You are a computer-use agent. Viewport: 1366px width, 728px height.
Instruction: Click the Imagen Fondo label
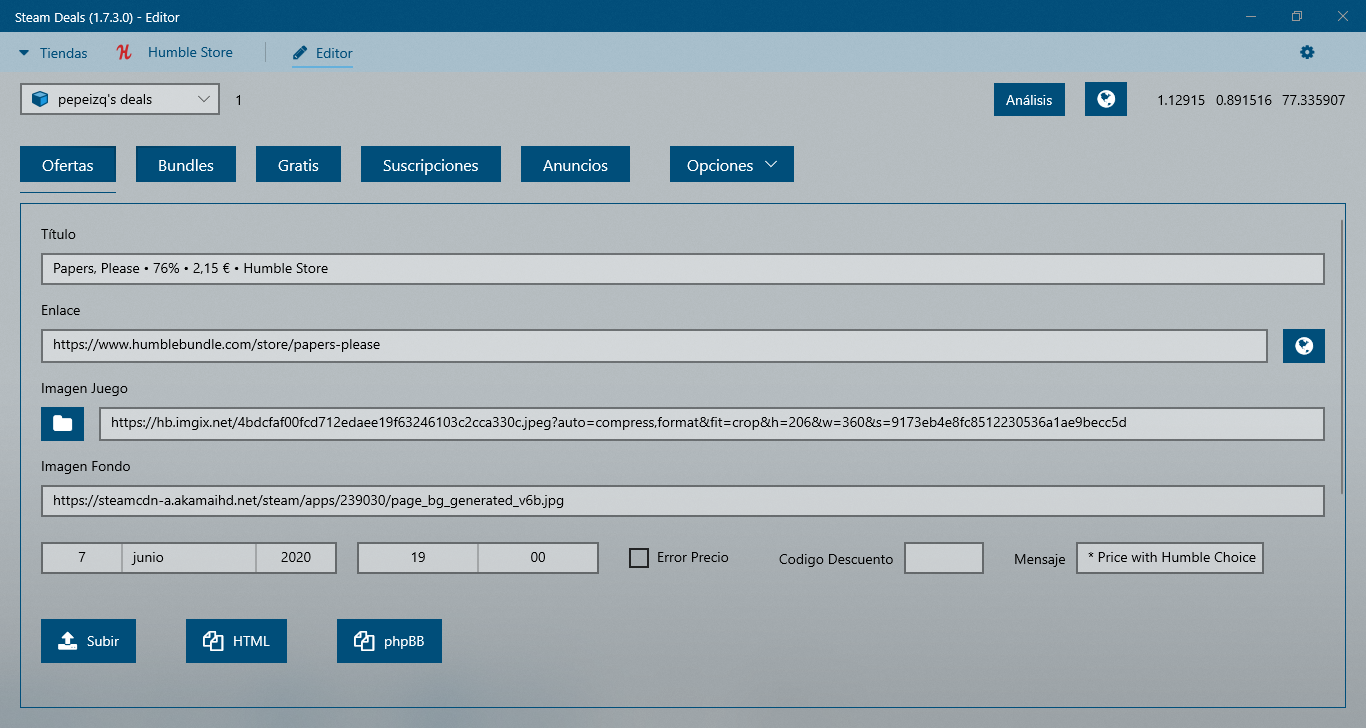(x=86, y=466)
